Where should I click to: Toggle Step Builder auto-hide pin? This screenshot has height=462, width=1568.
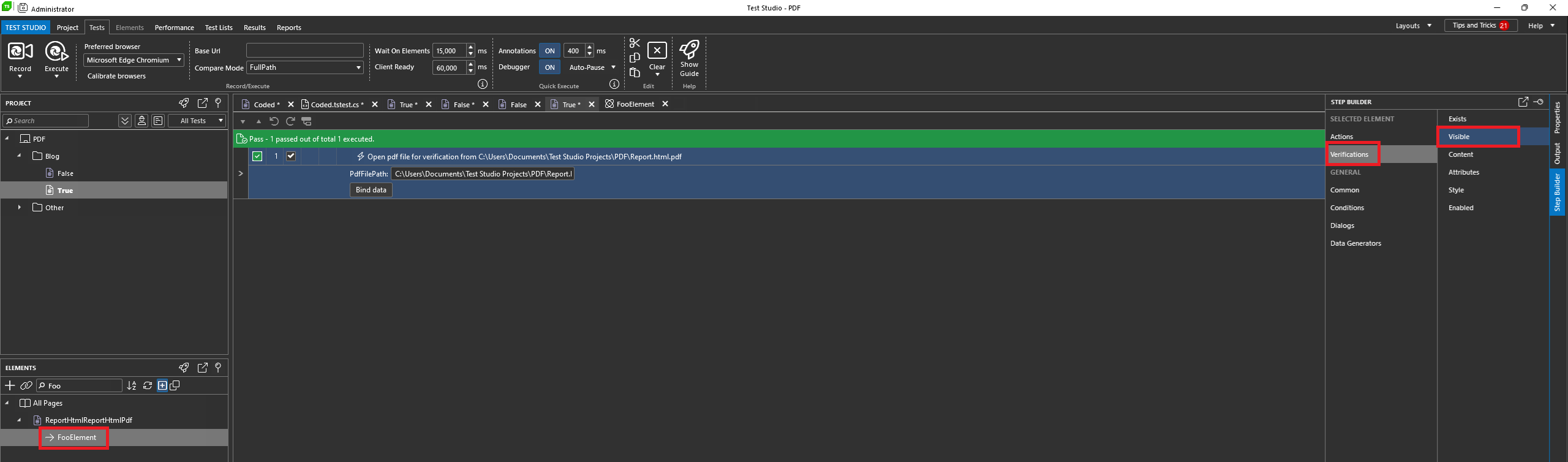coord(1539,102)
